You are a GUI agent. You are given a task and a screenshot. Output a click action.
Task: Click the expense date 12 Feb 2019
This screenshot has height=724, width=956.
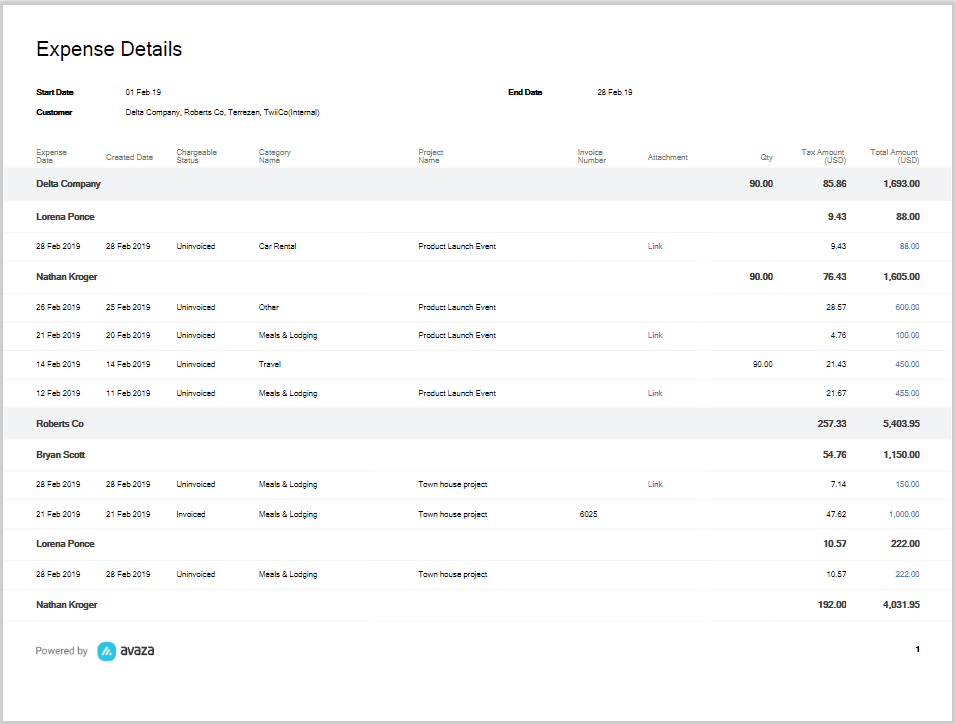click(x=58, y=393)
